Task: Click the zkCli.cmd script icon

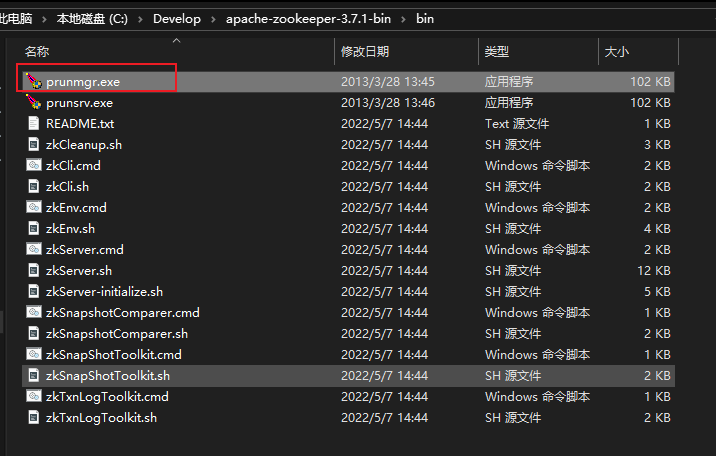Action: coord(34,165)
